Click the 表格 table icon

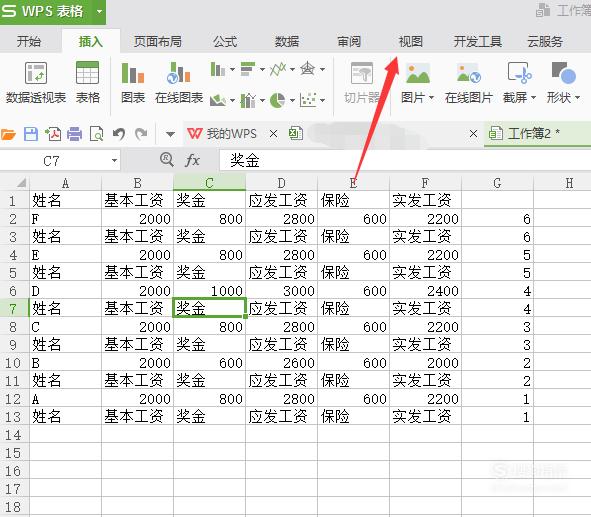[87, 72]
